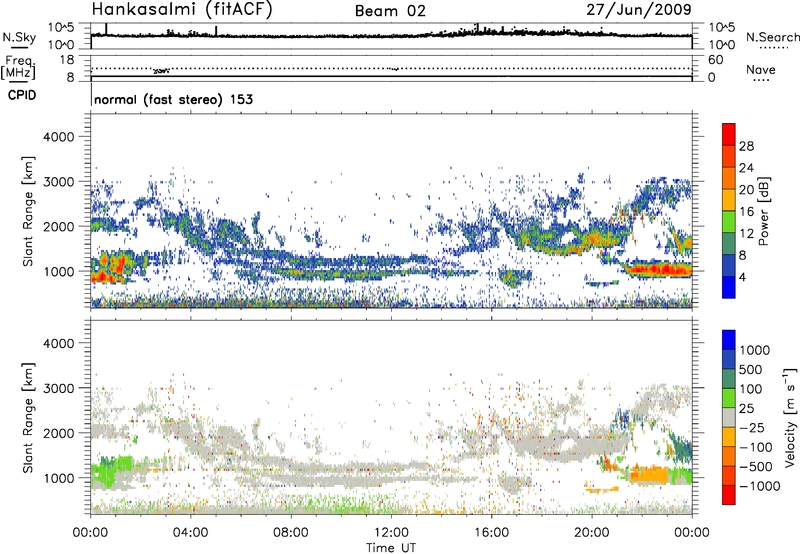
Task: Select the 16 label on the power colorbar
Action: coord(746,212)
